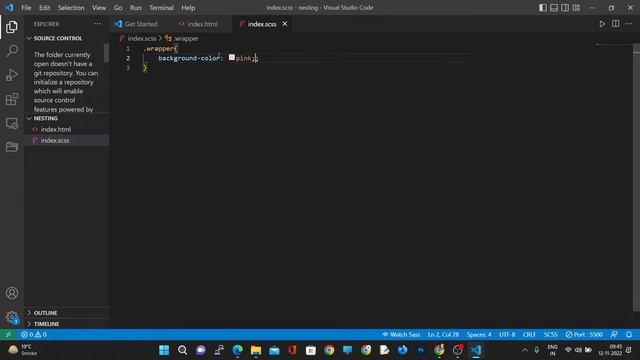The width and height of the screenshot is (640, 360).
Task: Open the Run and Debug view
Action: (x=12, y=75)
